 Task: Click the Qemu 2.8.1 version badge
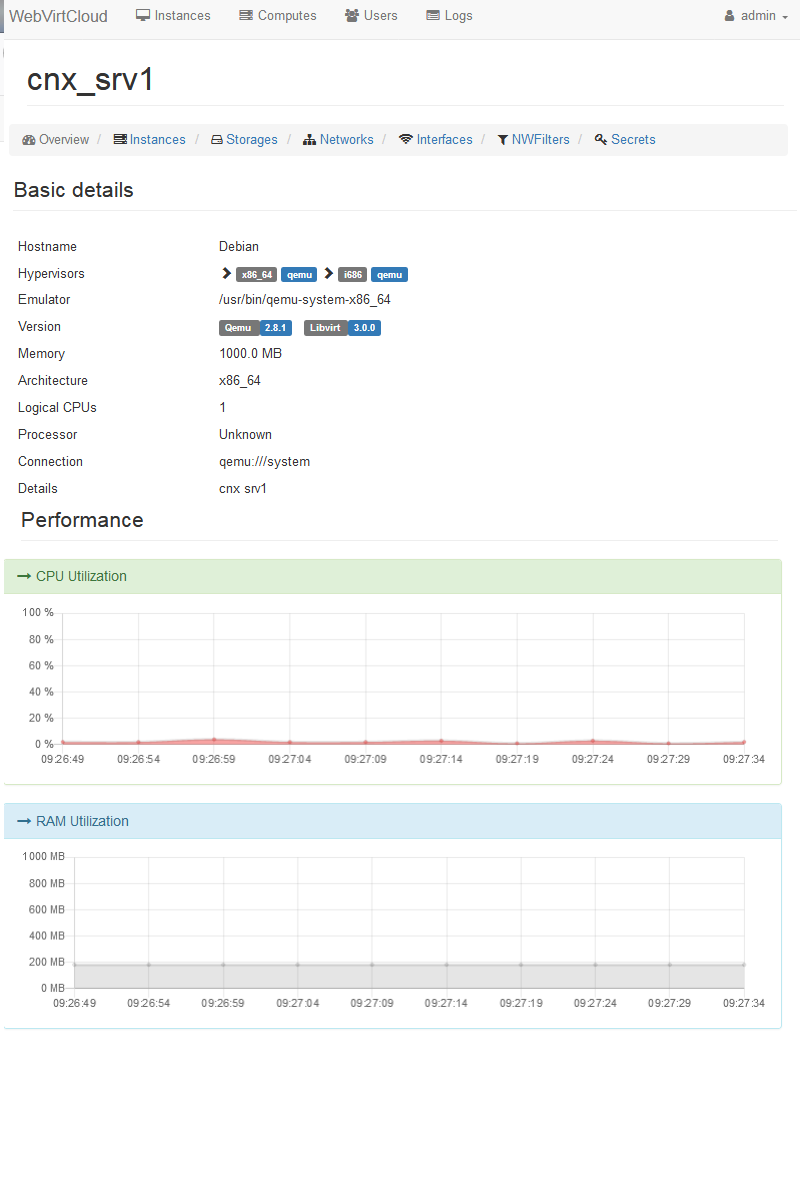coord(254,328)
